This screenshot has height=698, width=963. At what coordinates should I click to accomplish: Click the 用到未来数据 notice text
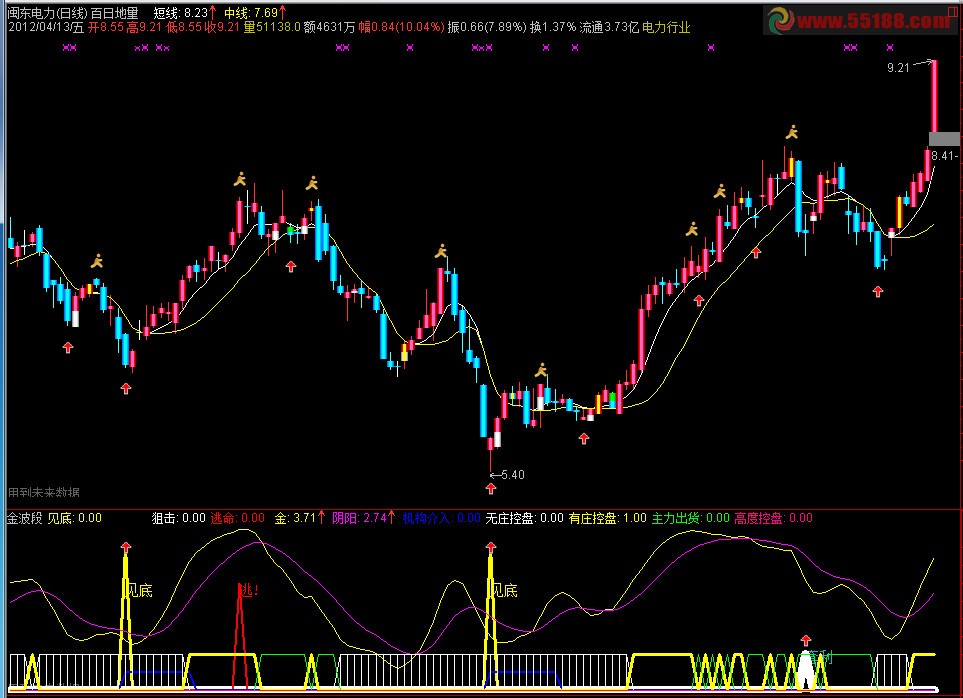(44, 492)
